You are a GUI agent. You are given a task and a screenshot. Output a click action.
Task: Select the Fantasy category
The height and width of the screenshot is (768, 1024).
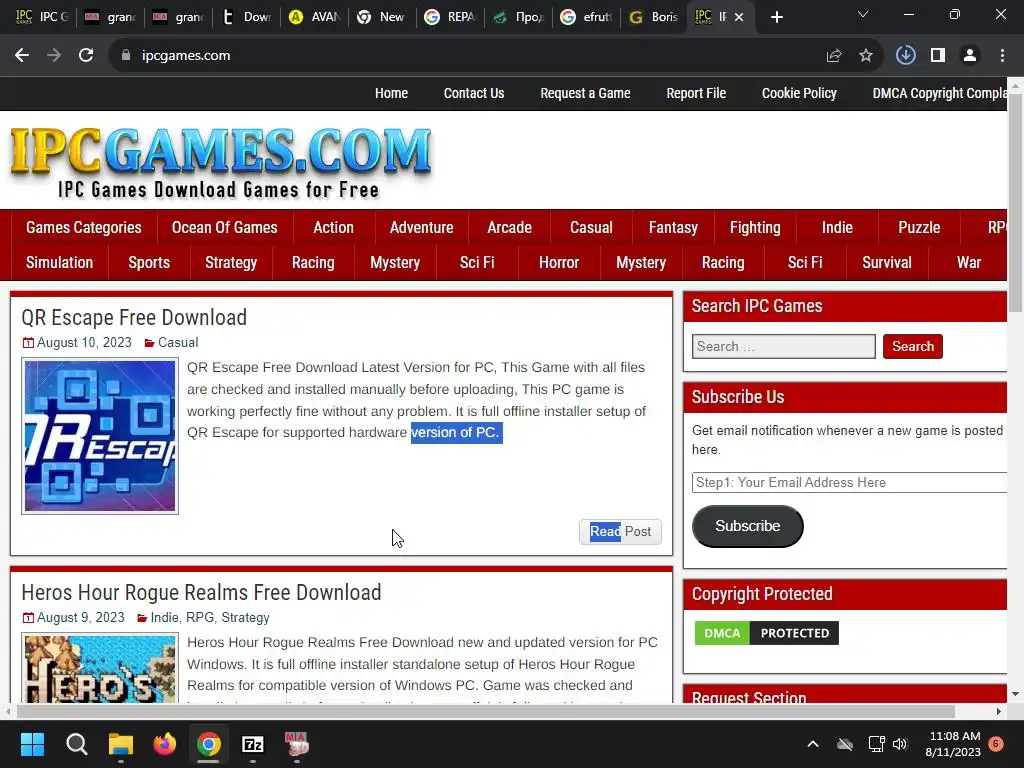[673, 227]
